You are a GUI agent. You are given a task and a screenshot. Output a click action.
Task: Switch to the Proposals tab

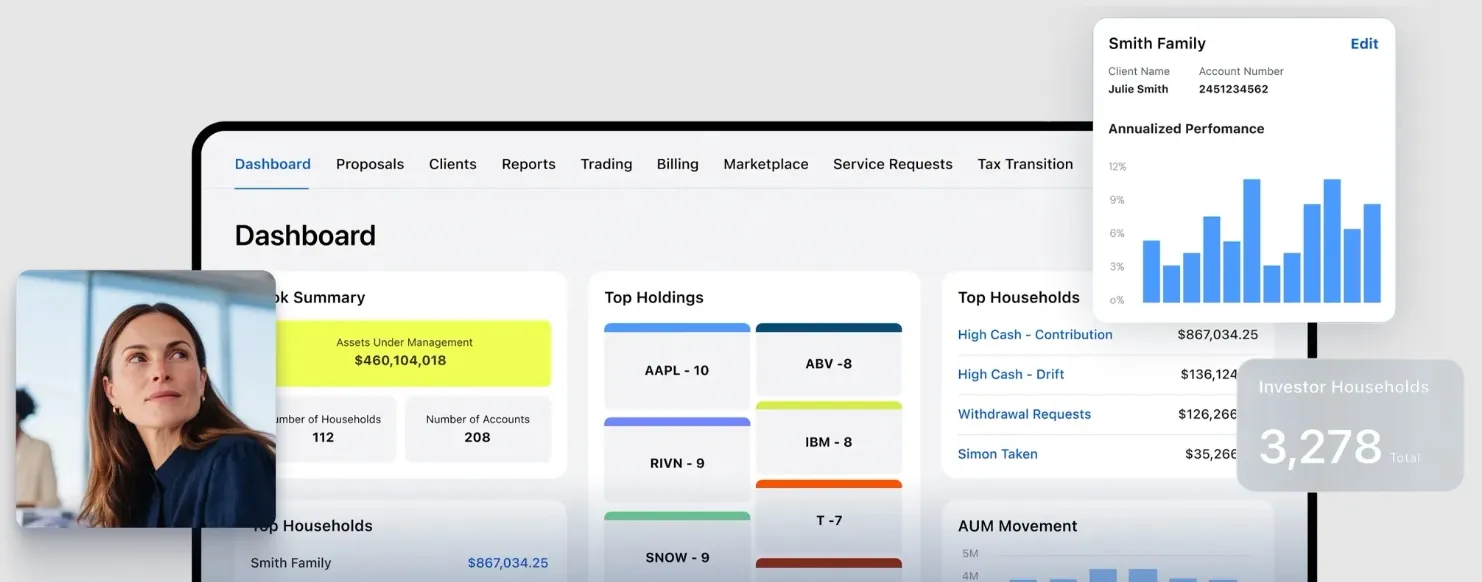pyautogui.click(x=370, y=163)
